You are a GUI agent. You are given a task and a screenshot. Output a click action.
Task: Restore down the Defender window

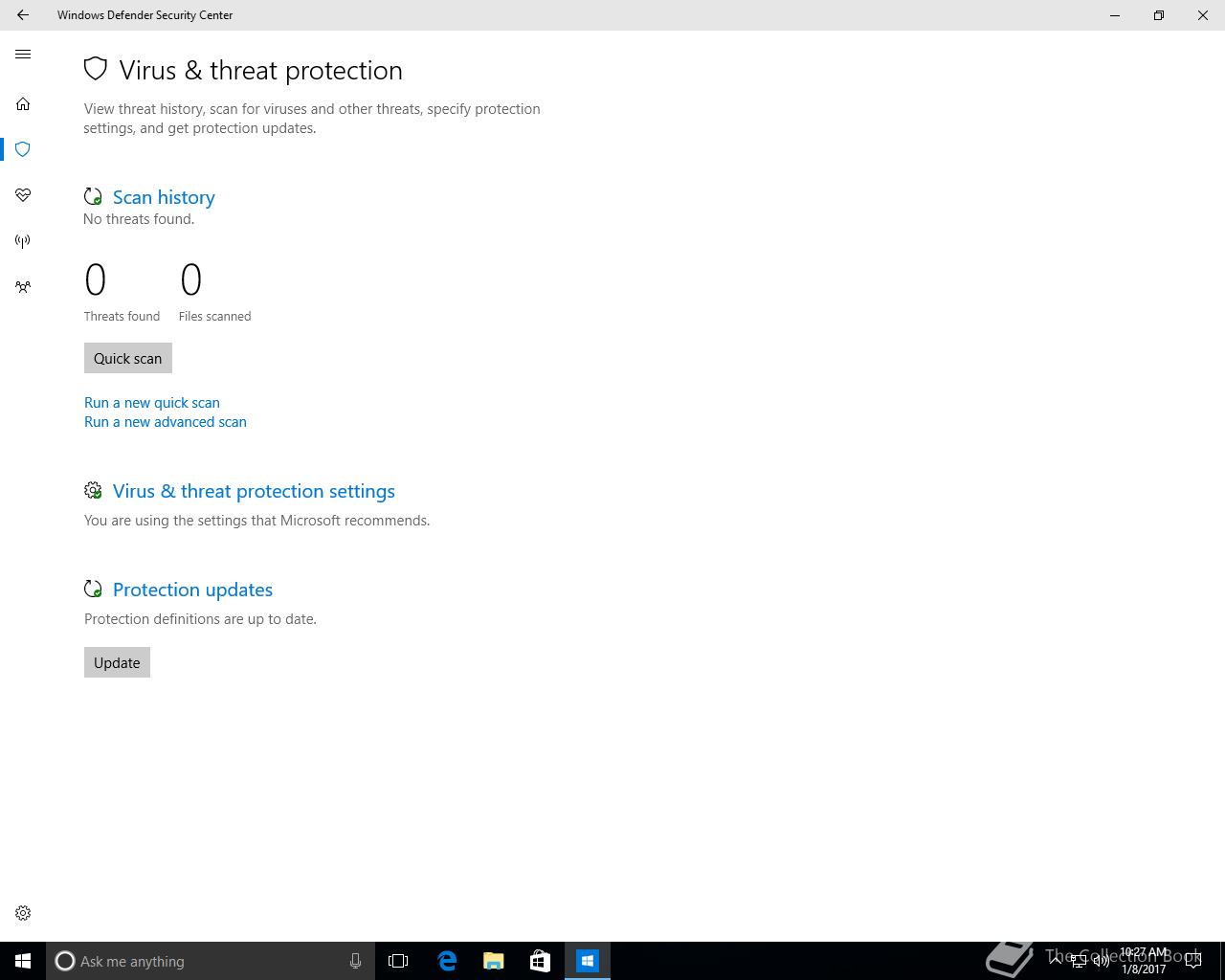(x=1159, y=15)
